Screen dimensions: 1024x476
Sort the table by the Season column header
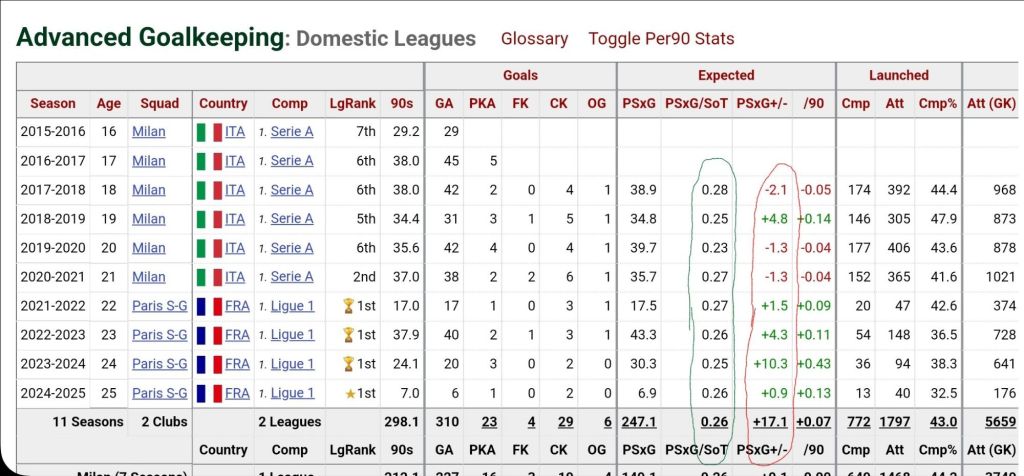[53, 103]
